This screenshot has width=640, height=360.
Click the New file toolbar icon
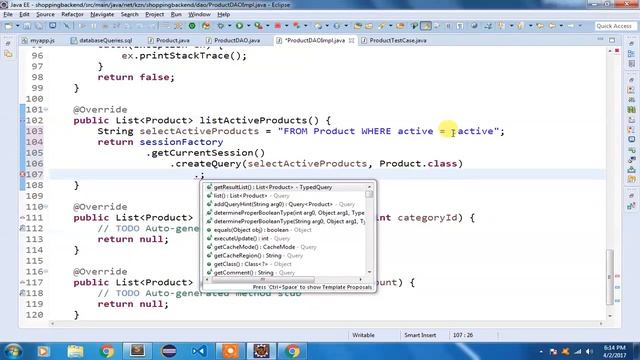tap(8, 26)
